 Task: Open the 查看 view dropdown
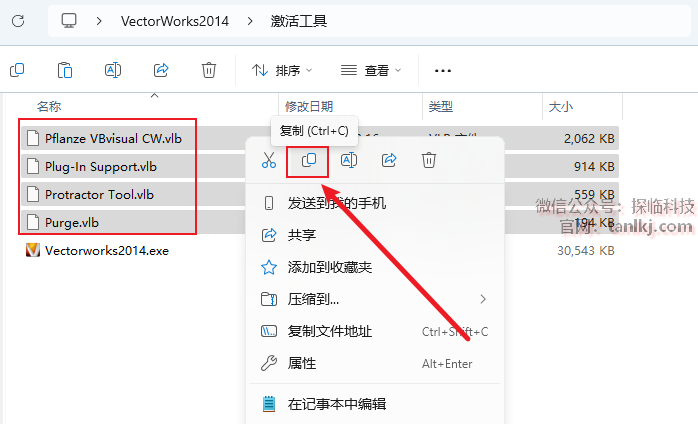pos(371,70)
